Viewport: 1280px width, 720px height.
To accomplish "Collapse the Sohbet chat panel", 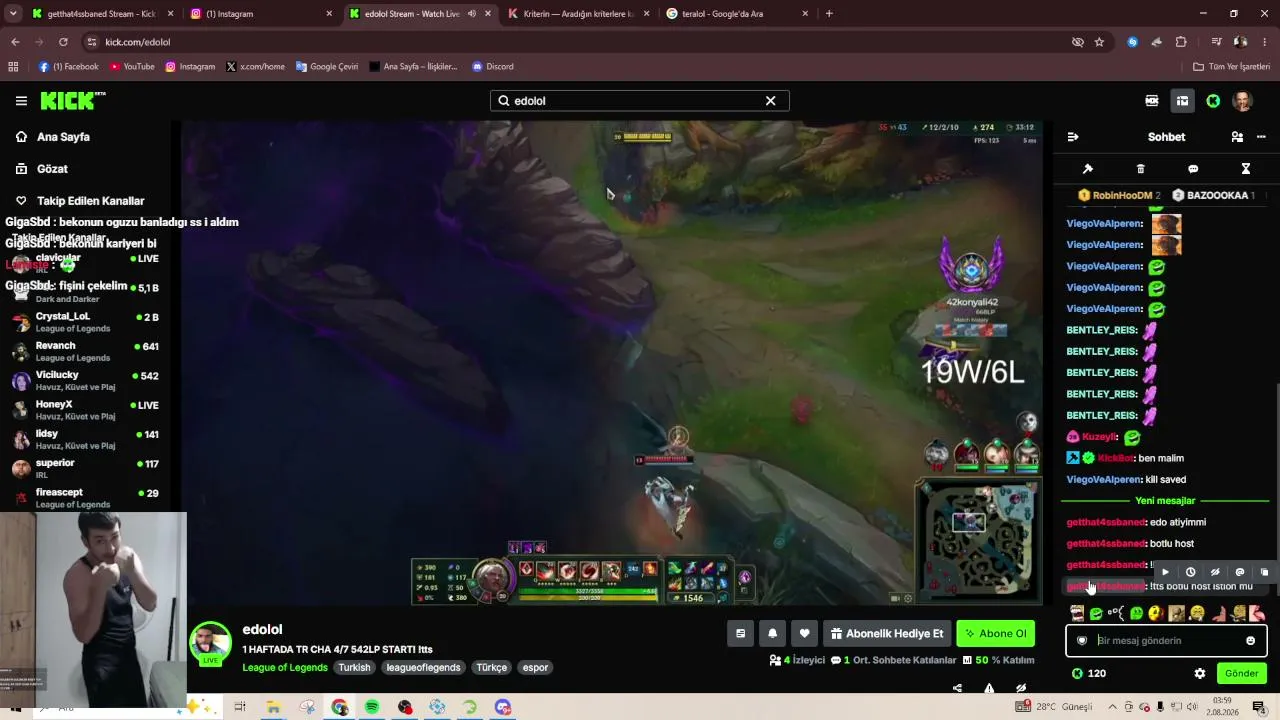I will tap(1073, 137).
